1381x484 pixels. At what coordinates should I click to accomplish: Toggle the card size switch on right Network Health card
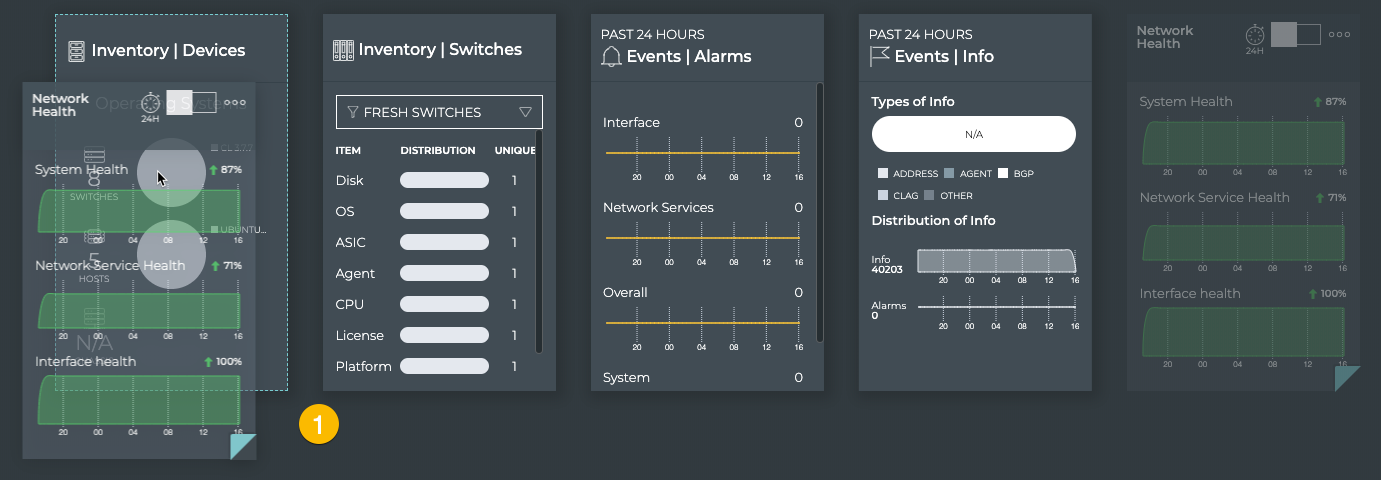pyautogui.click(x=1296, y=35)
